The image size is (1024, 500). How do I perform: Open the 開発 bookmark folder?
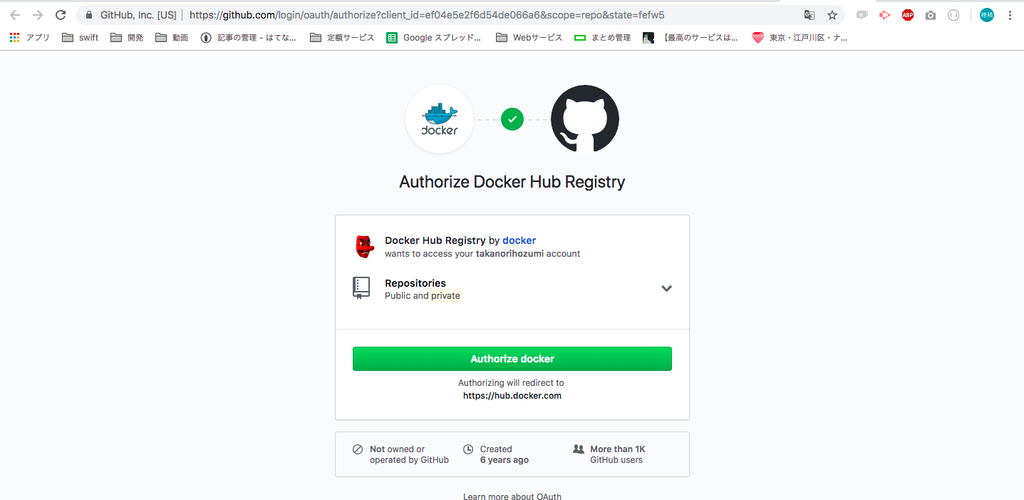127,38
